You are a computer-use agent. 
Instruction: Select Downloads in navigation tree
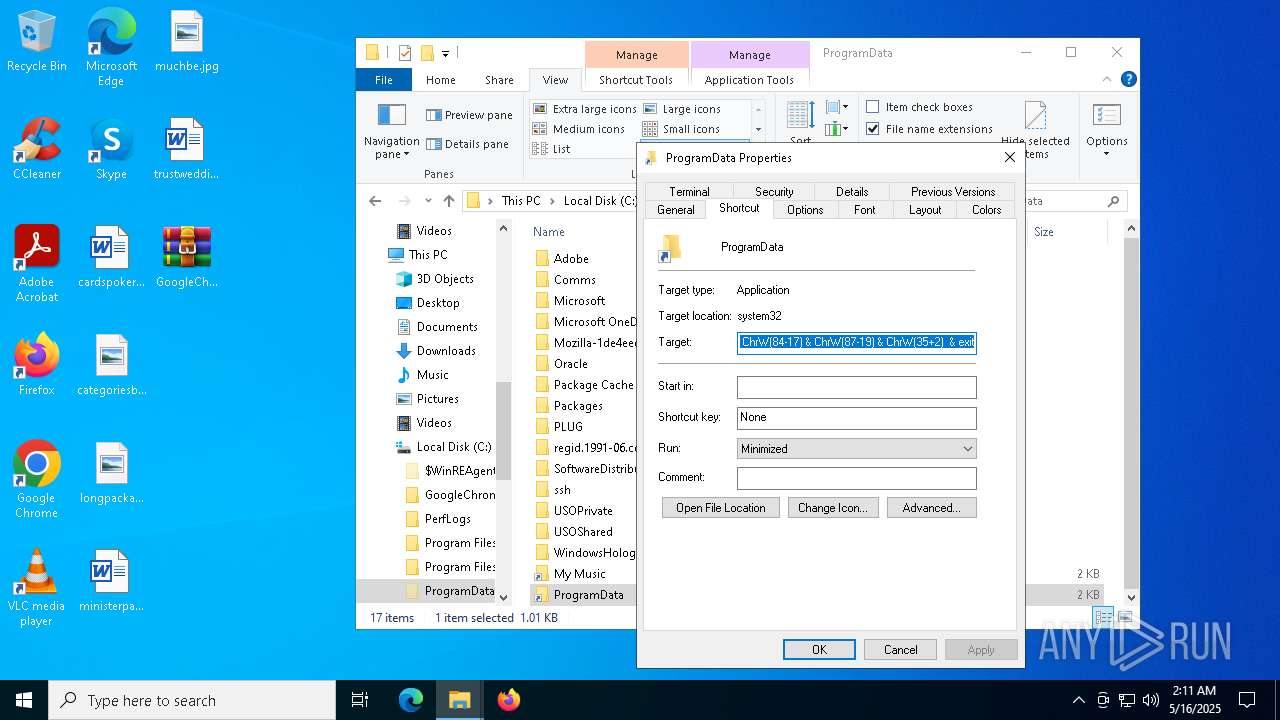(x=436, y=351)
